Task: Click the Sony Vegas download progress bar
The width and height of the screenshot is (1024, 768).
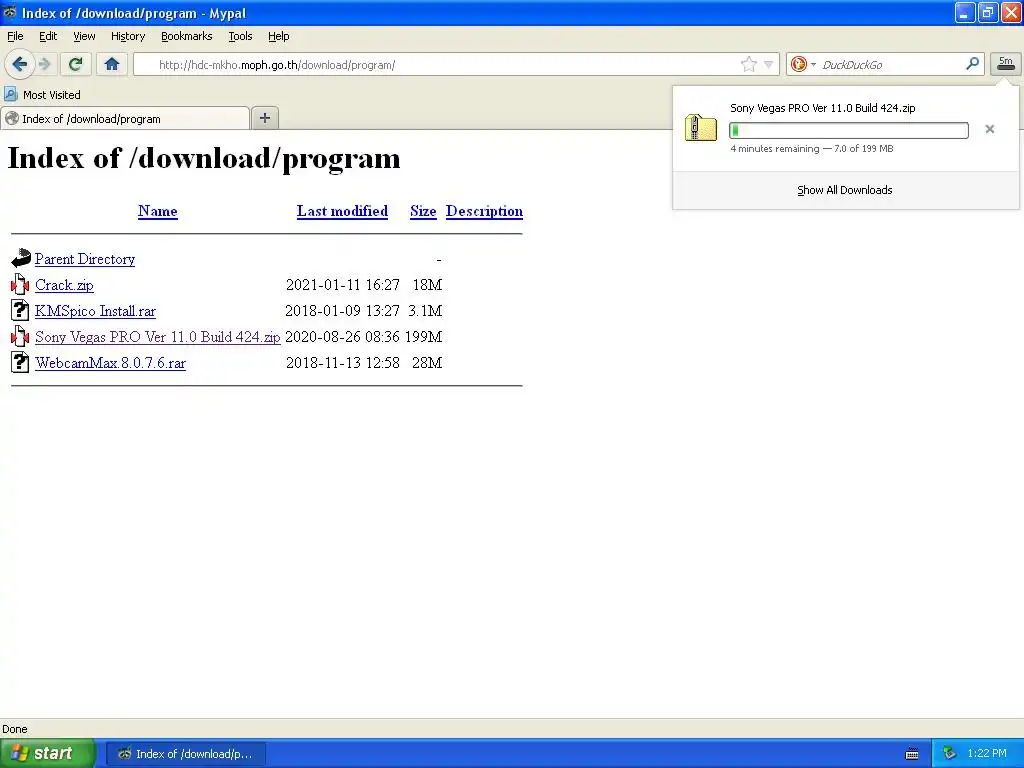Action: pos(848,131)
